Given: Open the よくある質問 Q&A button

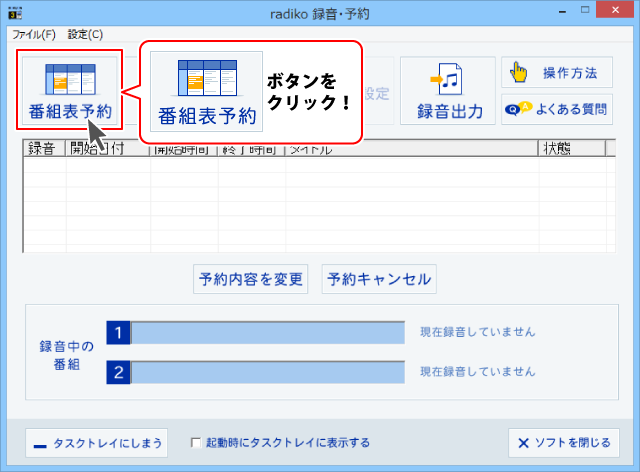Looking at the screenshot, I should click(x=557, y=109).
